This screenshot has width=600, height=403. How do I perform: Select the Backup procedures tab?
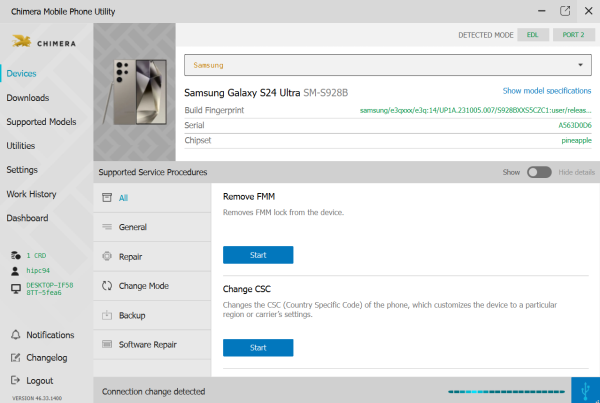[x=152, y=315]
